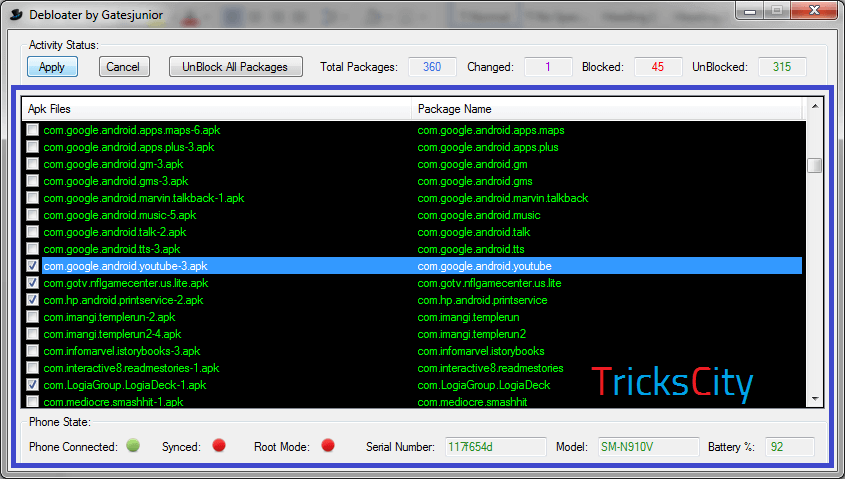Tick checkbox for com.google.android.apps.maps-6.apk
Viewport: 845px width, 479px height.
[x=33, y=130]
